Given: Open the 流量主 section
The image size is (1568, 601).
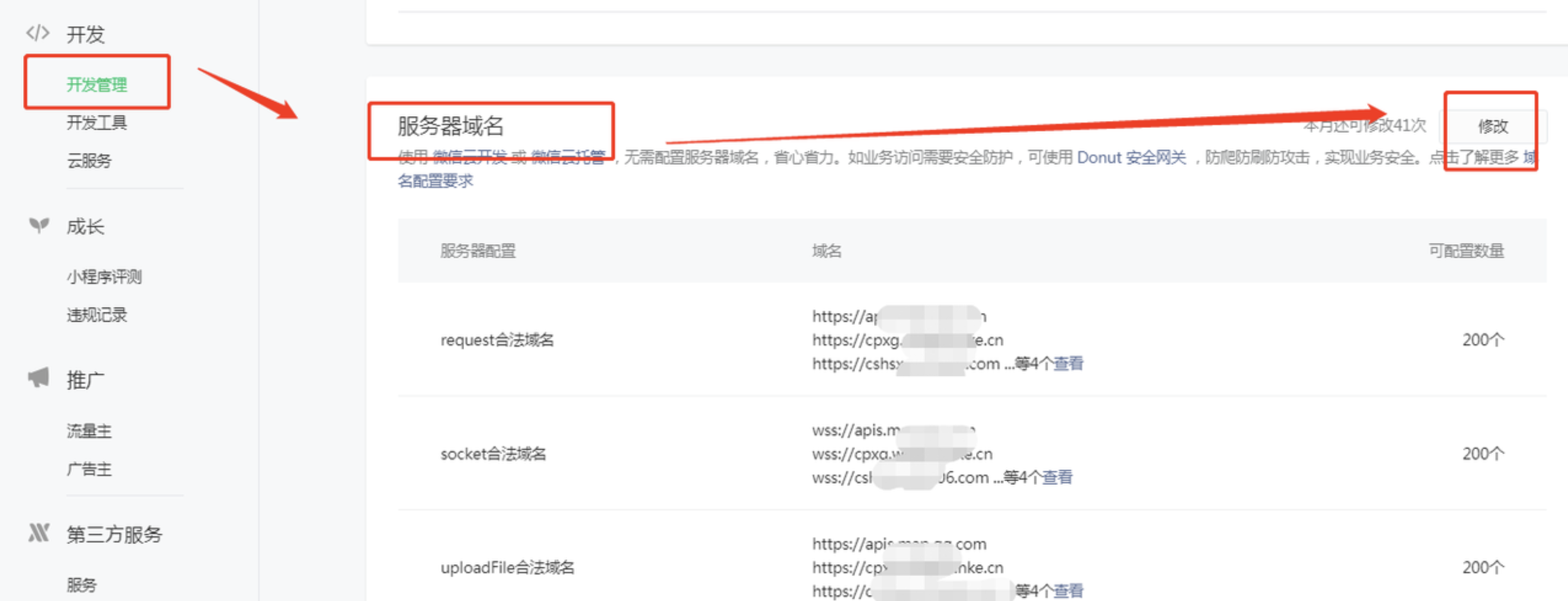Looking at the screenshot, I should tap(89, 430).
